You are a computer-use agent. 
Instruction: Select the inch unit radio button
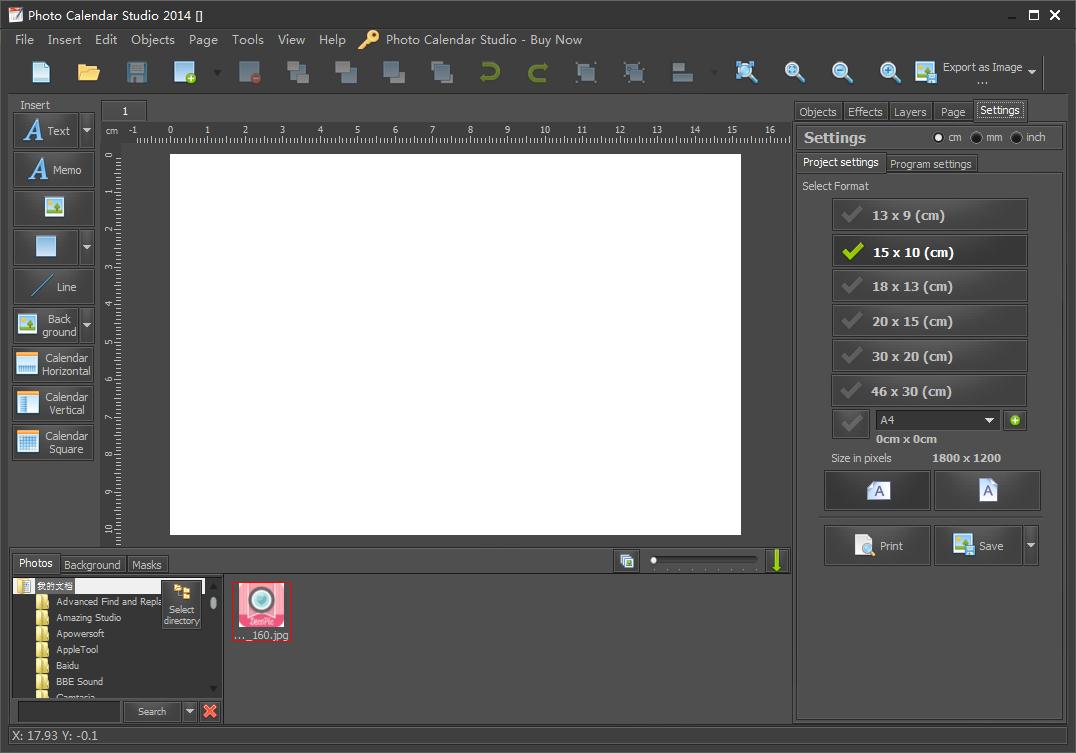(x=1017, y=138)
